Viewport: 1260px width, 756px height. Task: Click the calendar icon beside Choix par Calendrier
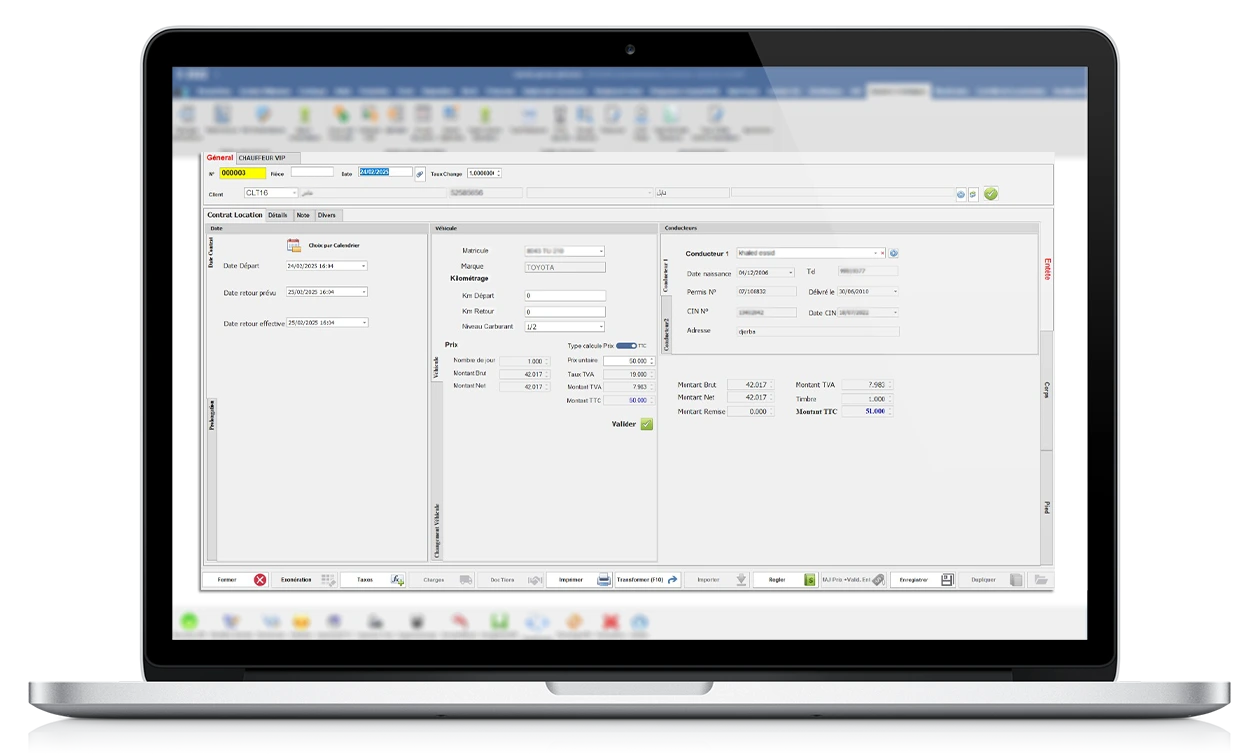point(294,245)
